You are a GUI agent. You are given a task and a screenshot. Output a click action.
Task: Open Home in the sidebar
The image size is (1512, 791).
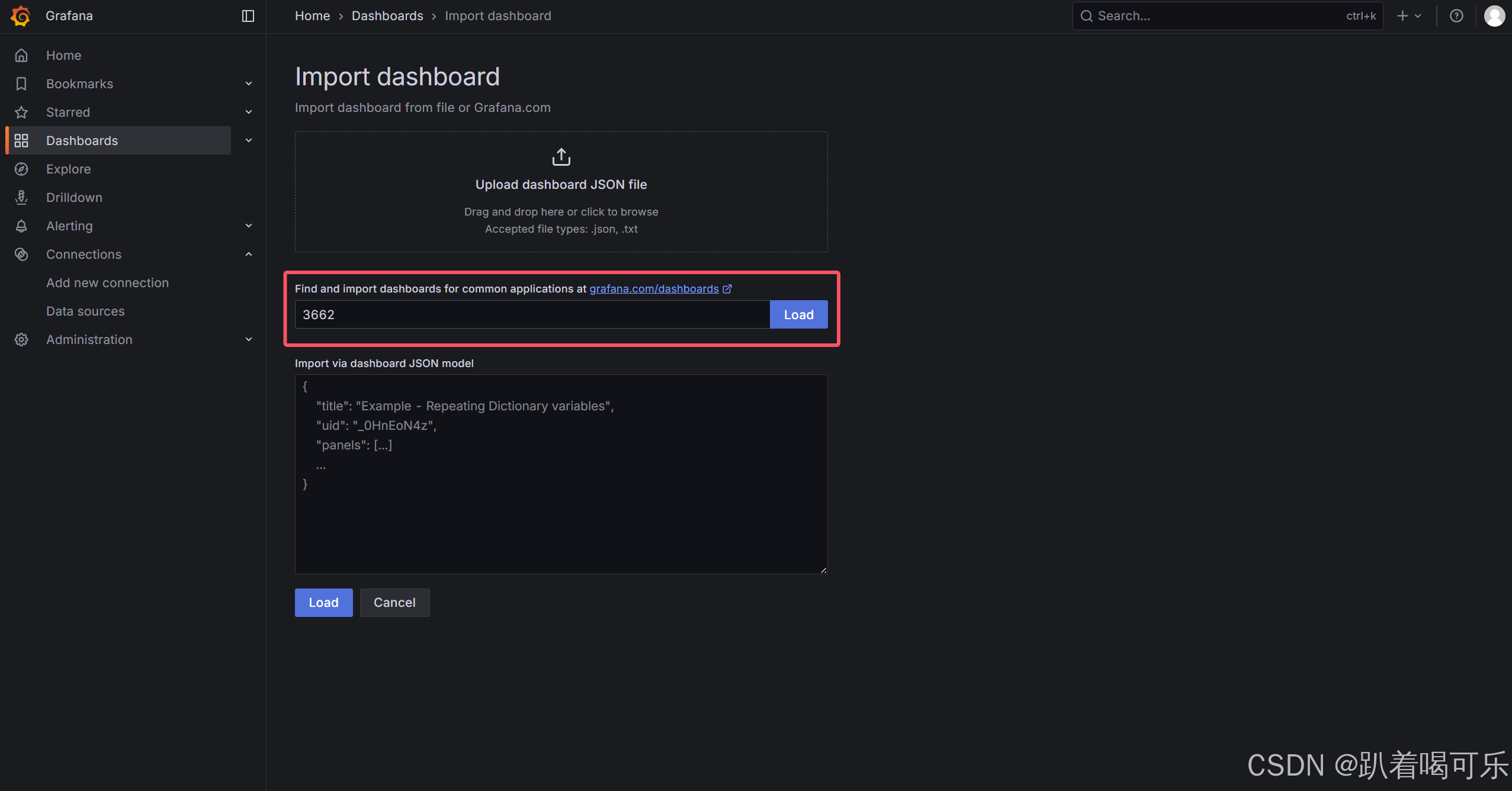(64, 55)
